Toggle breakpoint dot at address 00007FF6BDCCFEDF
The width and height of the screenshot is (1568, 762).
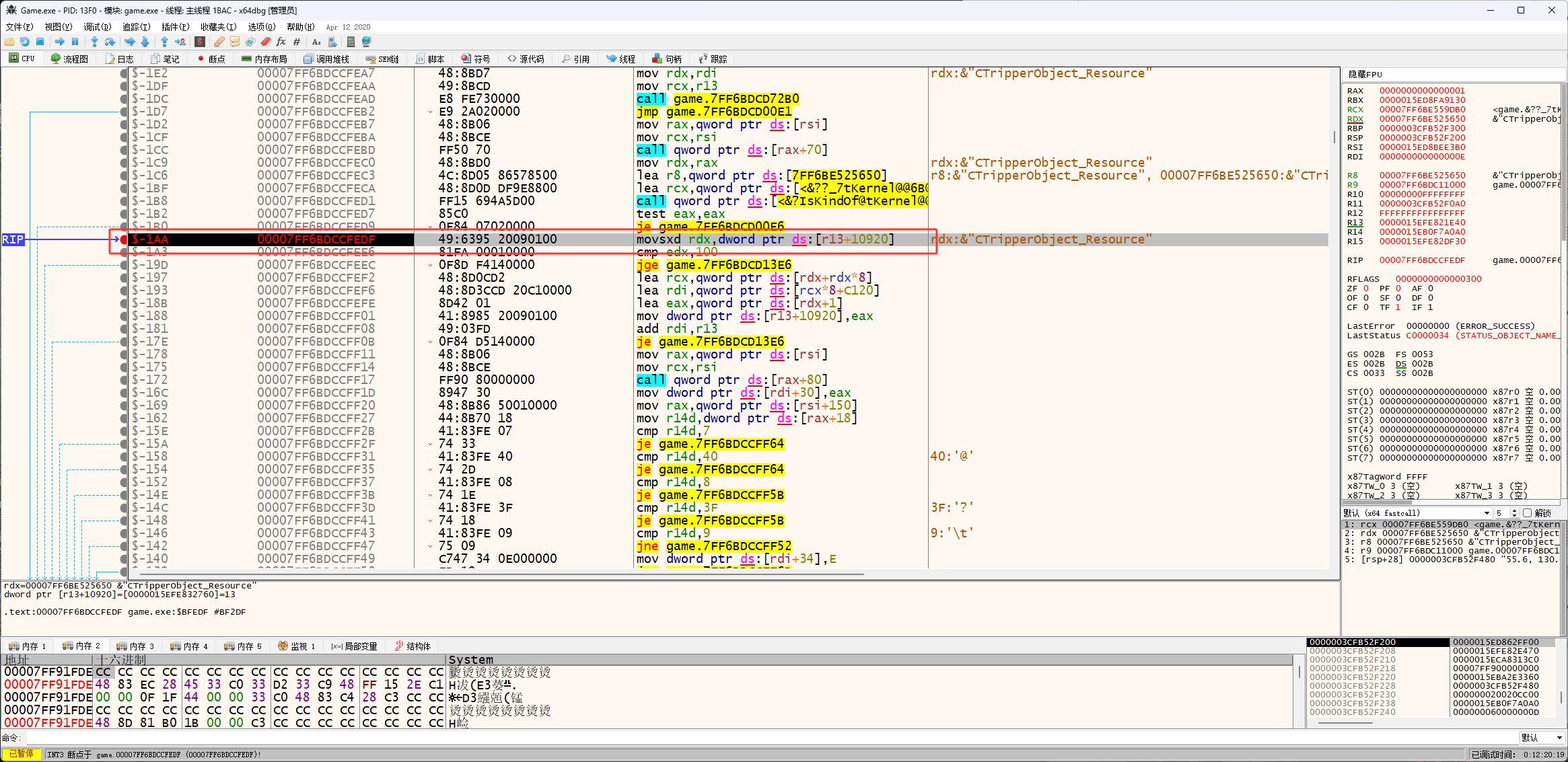pos(124,239)
